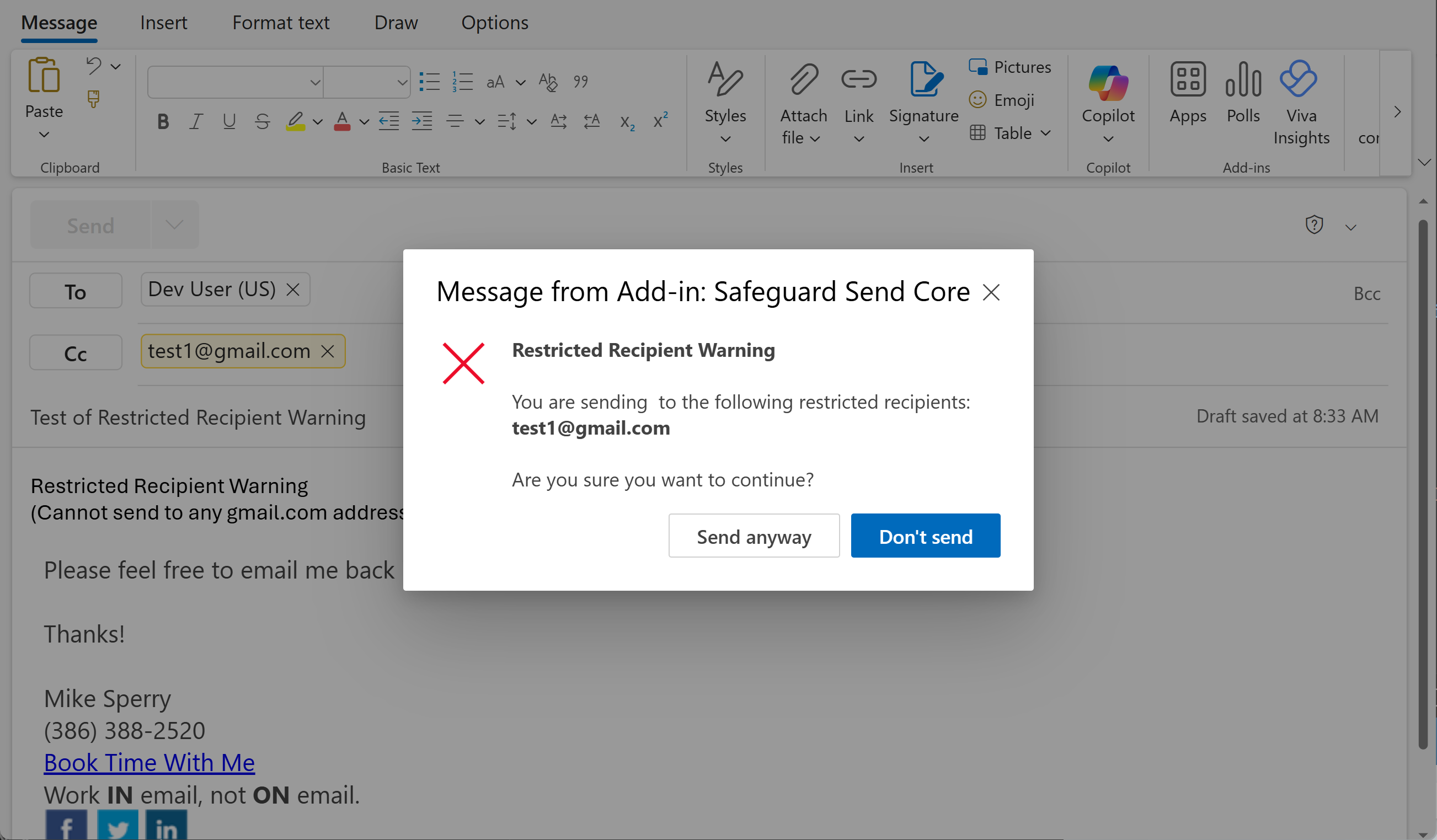Set right-to-left text direction
Viewport: 1437px width, 840px height.
(x=592, y=121)
